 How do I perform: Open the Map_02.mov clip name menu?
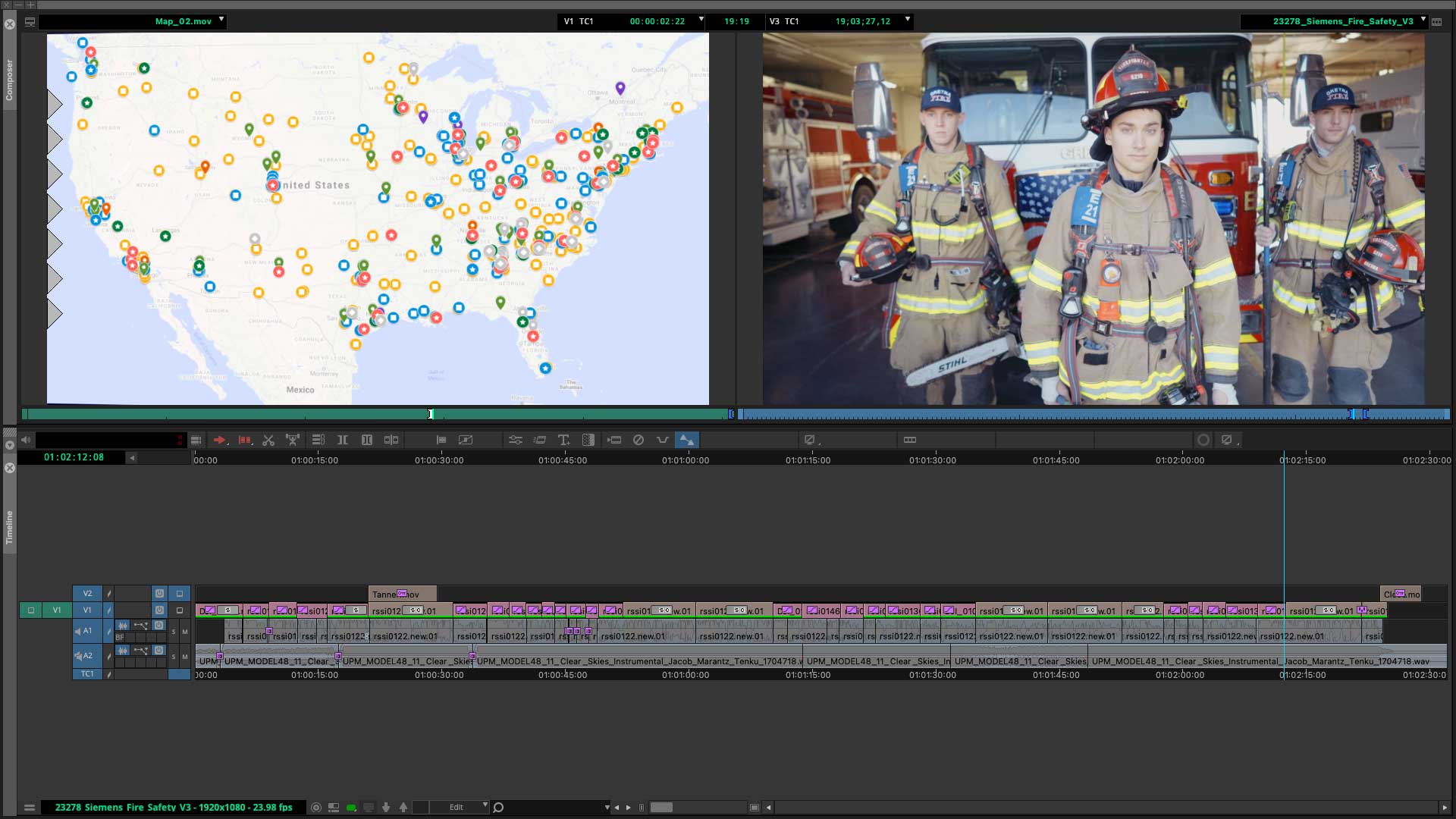click(221, 21)
